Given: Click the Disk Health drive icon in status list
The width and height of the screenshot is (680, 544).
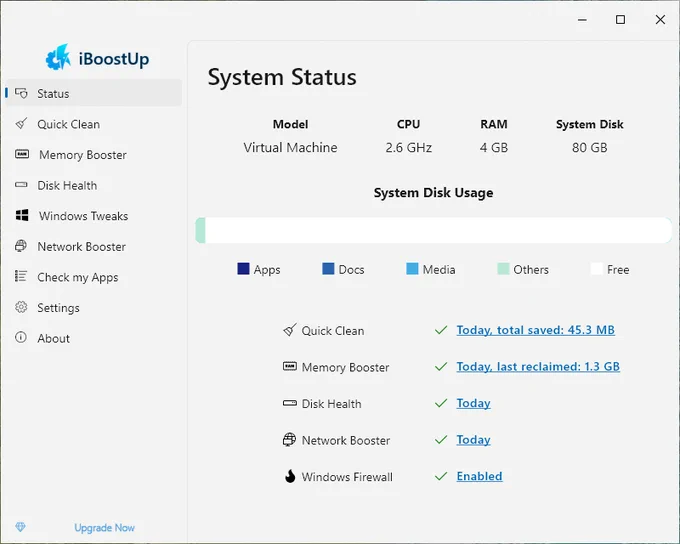Looking at the screenshot, I should tap(290, 403).
